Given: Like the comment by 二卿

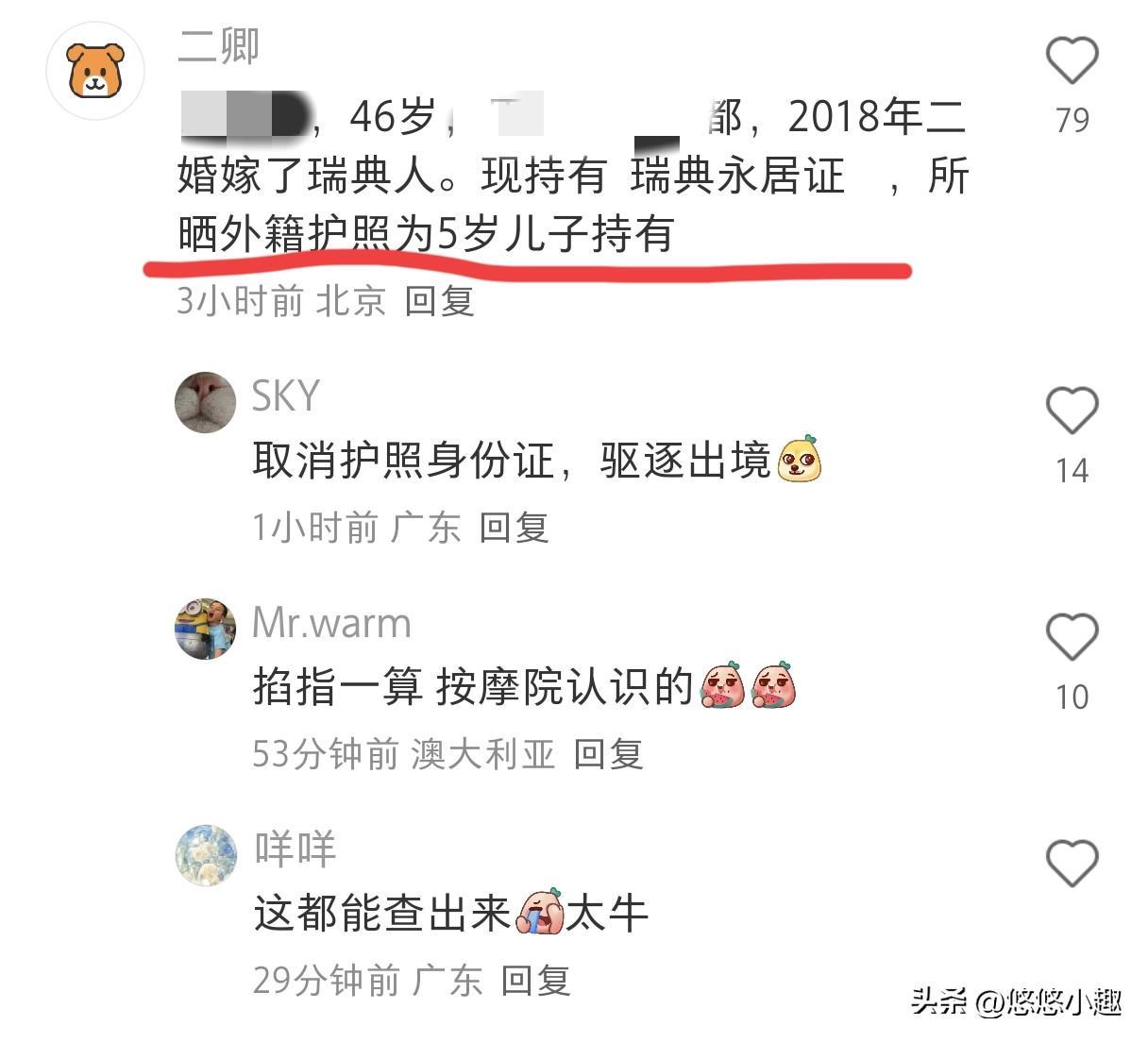Looking at the screenshot, I should [x=1072, y=62].
